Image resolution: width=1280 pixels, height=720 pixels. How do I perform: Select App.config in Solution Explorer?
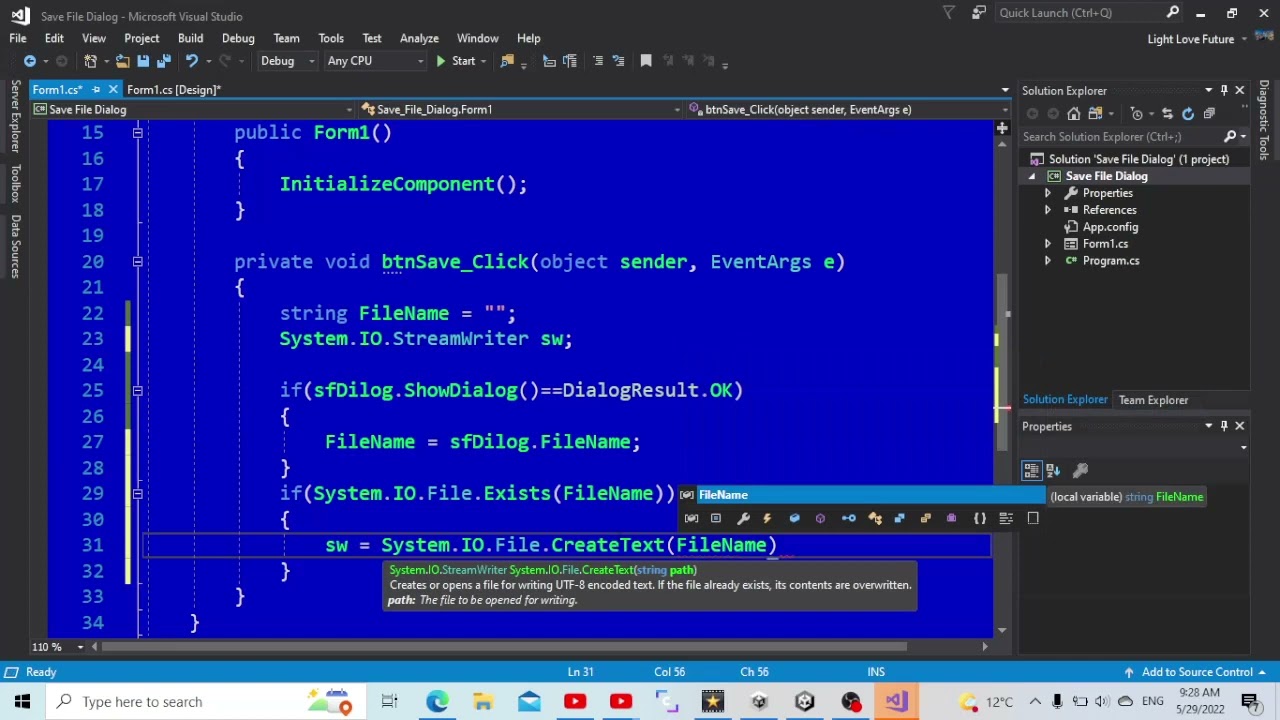point(1110,227)
